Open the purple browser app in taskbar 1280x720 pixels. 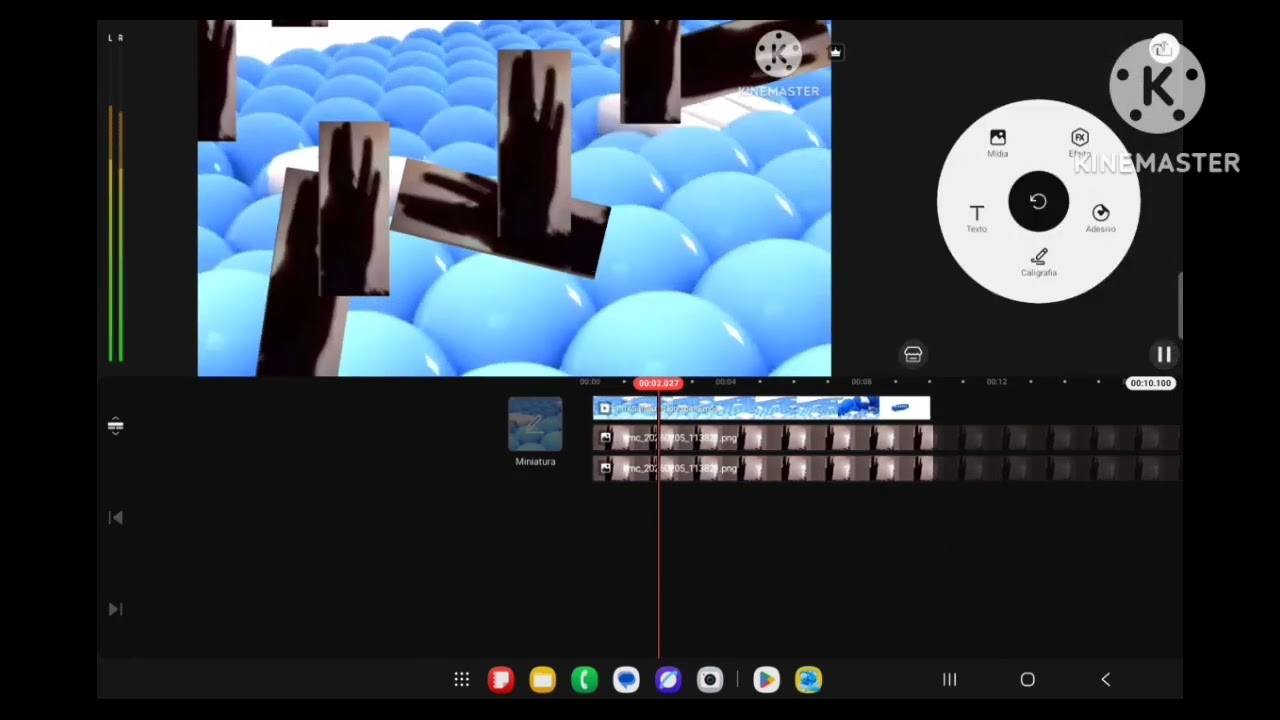click(x=668, y=680)
